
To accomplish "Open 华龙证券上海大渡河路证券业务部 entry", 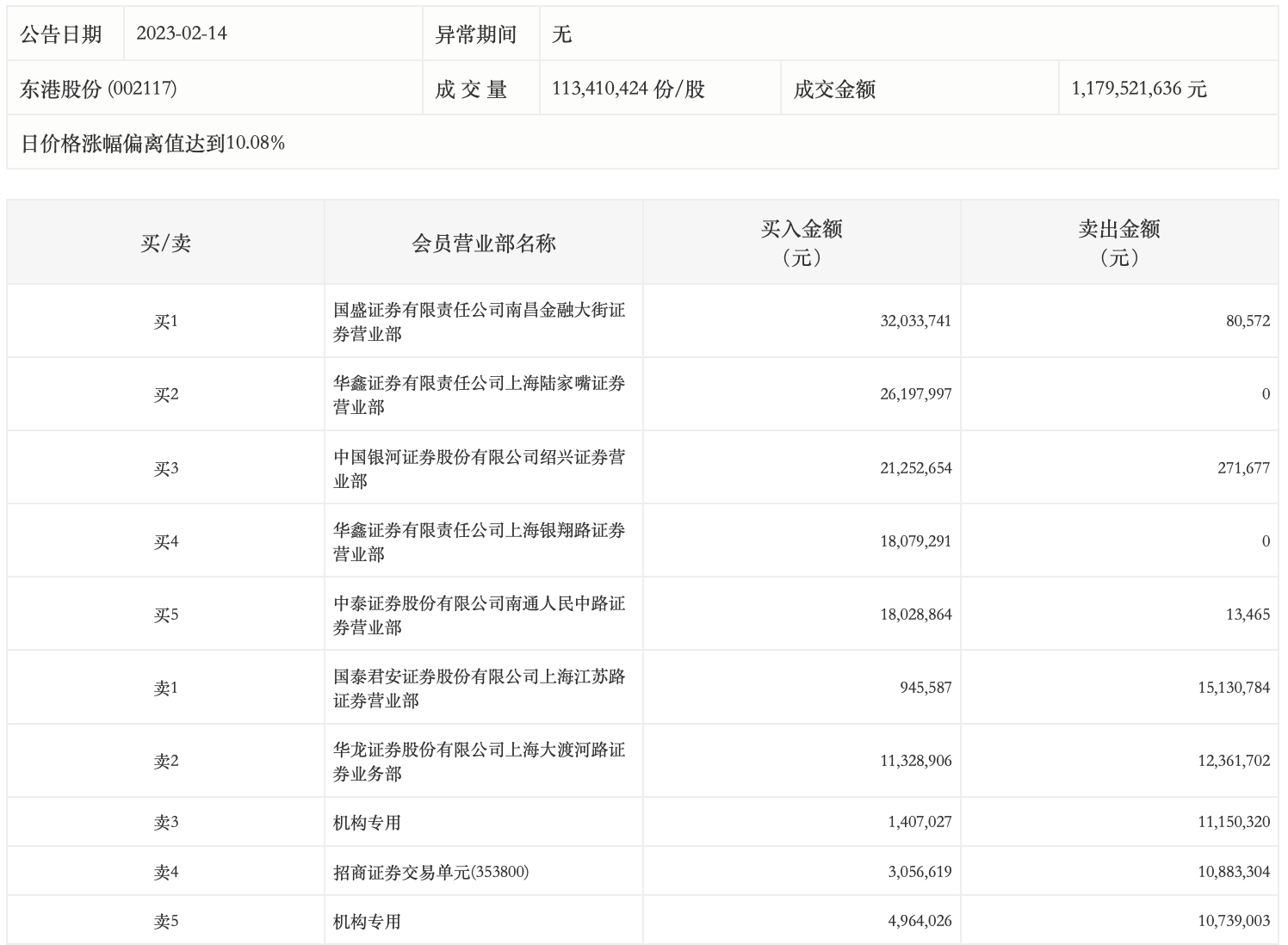I will pyautogui.click(x=479, y=762).
